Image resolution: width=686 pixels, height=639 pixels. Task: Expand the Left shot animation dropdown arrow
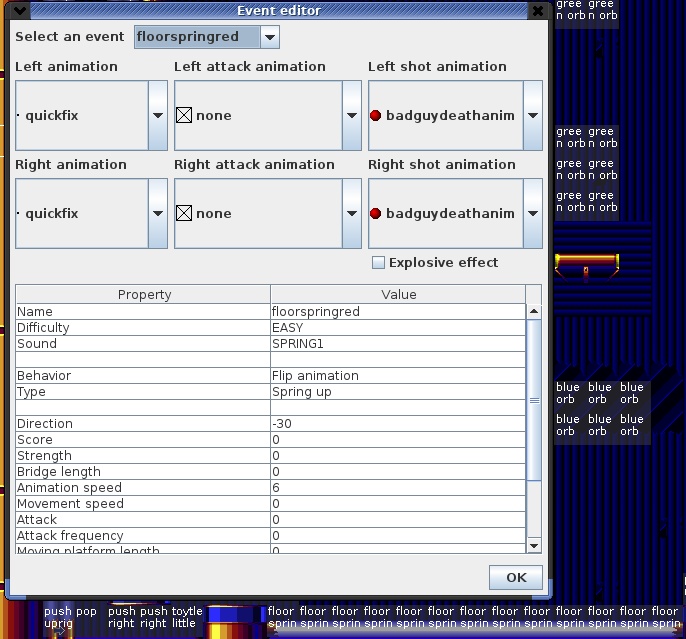532,115
